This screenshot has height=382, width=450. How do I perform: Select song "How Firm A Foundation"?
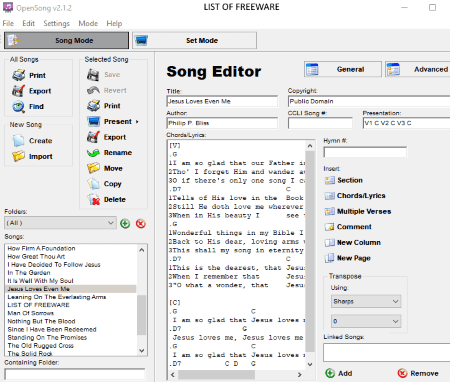click(x=41, y=248)
